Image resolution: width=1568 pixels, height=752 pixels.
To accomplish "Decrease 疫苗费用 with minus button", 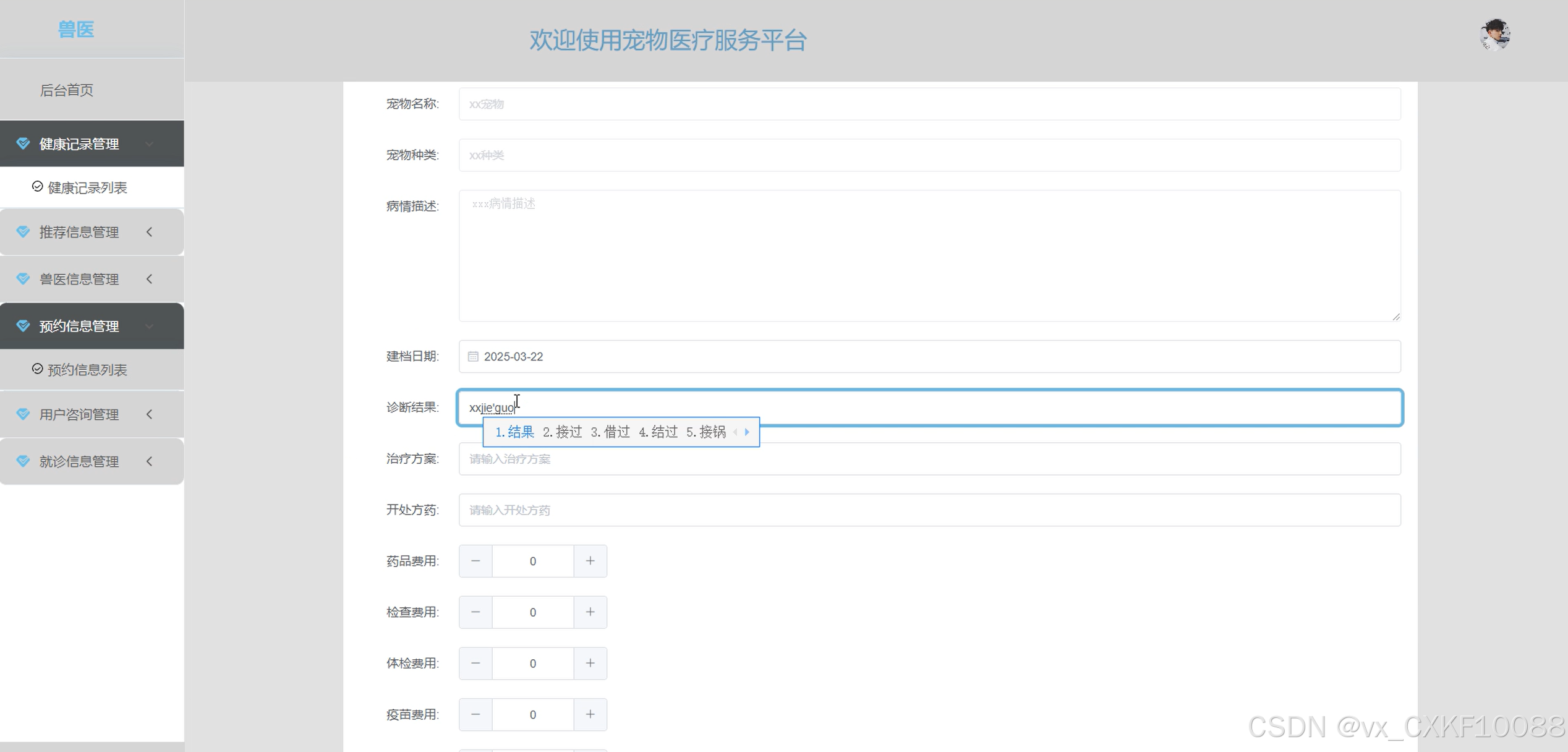I will click(475, 715).
